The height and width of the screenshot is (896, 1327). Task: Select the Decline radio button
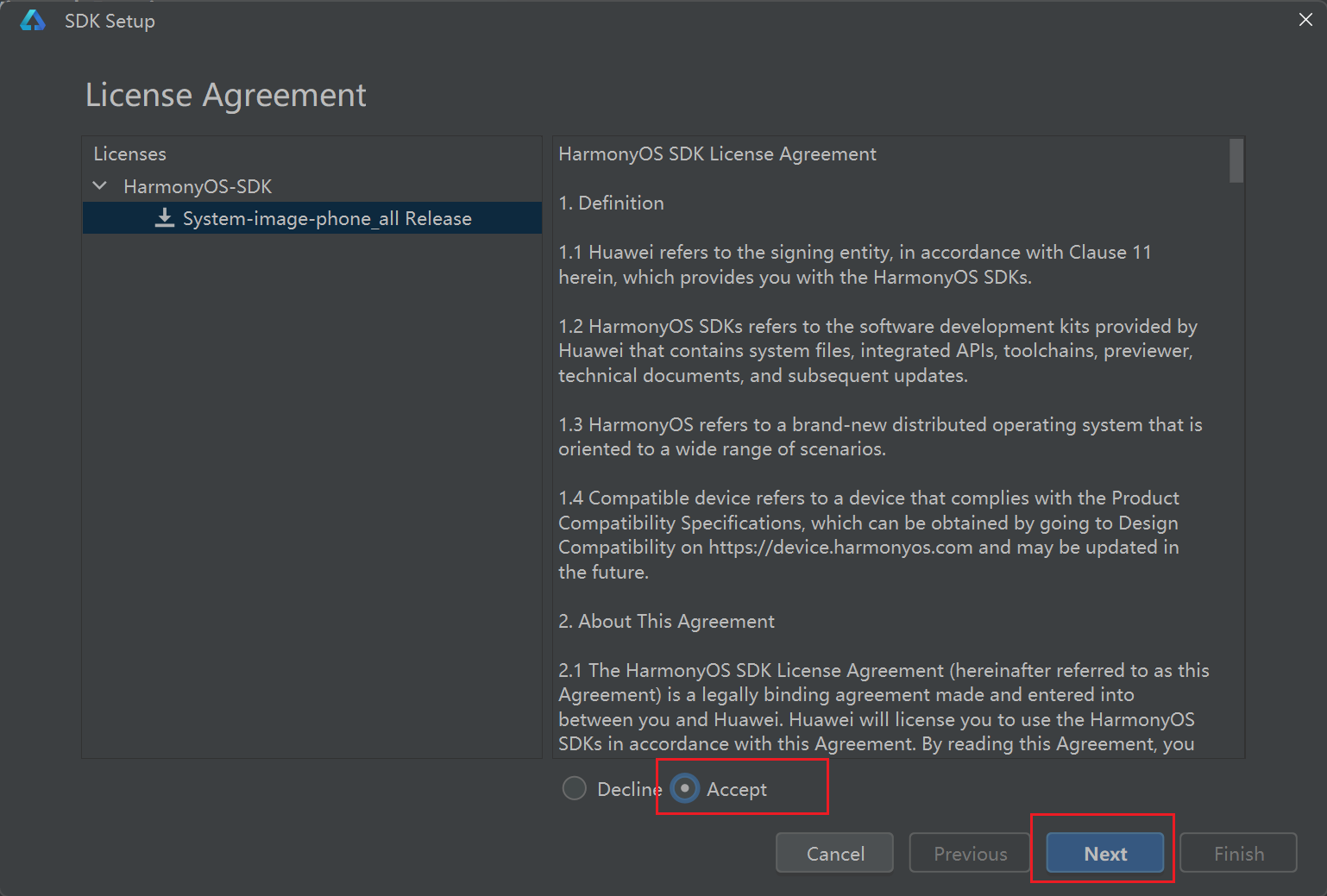coord(575,788)
